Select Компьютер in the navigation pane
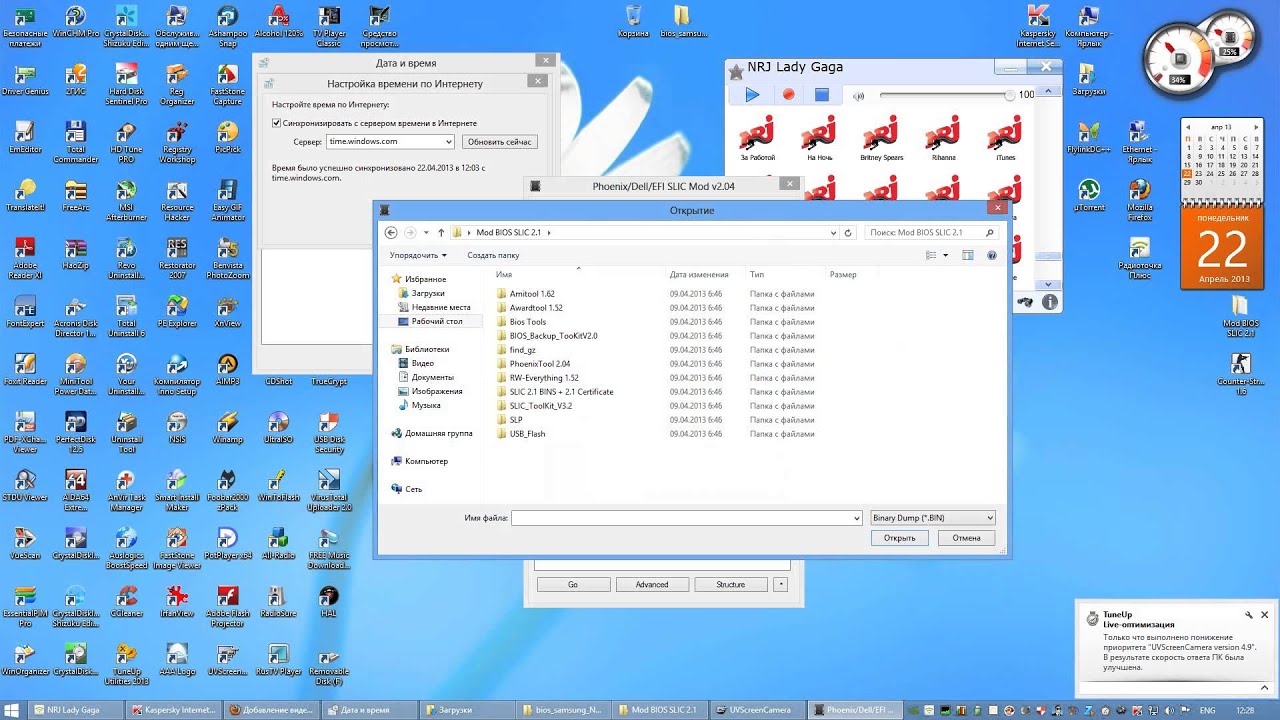Image resolution: width=1280 pixels, height=720 pixels. click(426, 461)
